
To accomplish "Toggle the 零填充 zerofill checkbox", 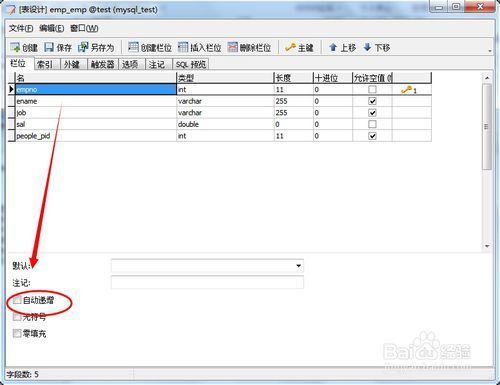I will 17,333.
